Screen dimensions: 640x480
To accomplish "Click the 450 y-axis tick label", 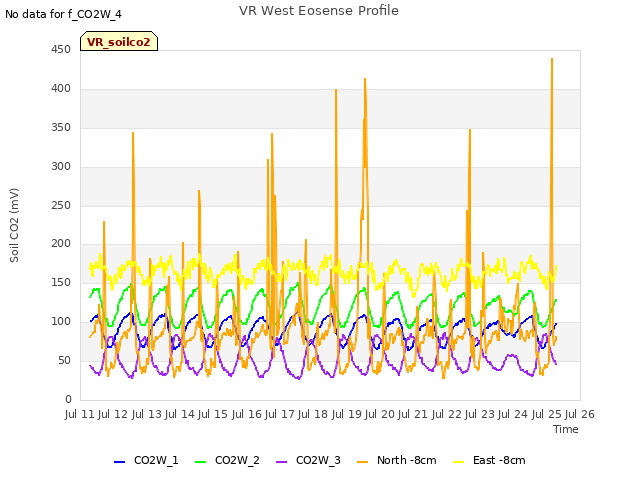I will point(61,50).
